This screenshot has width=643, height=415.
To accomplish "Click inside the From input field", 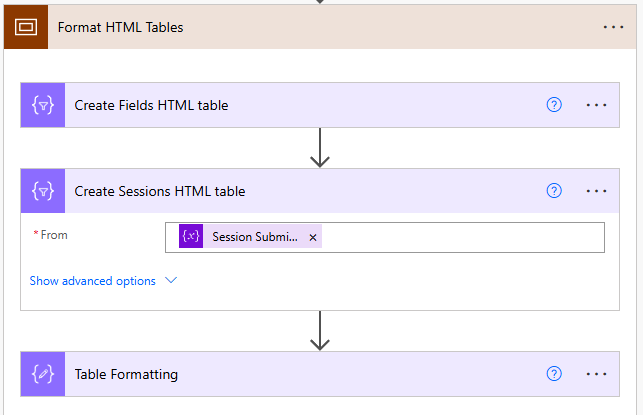I will (460, 237).
